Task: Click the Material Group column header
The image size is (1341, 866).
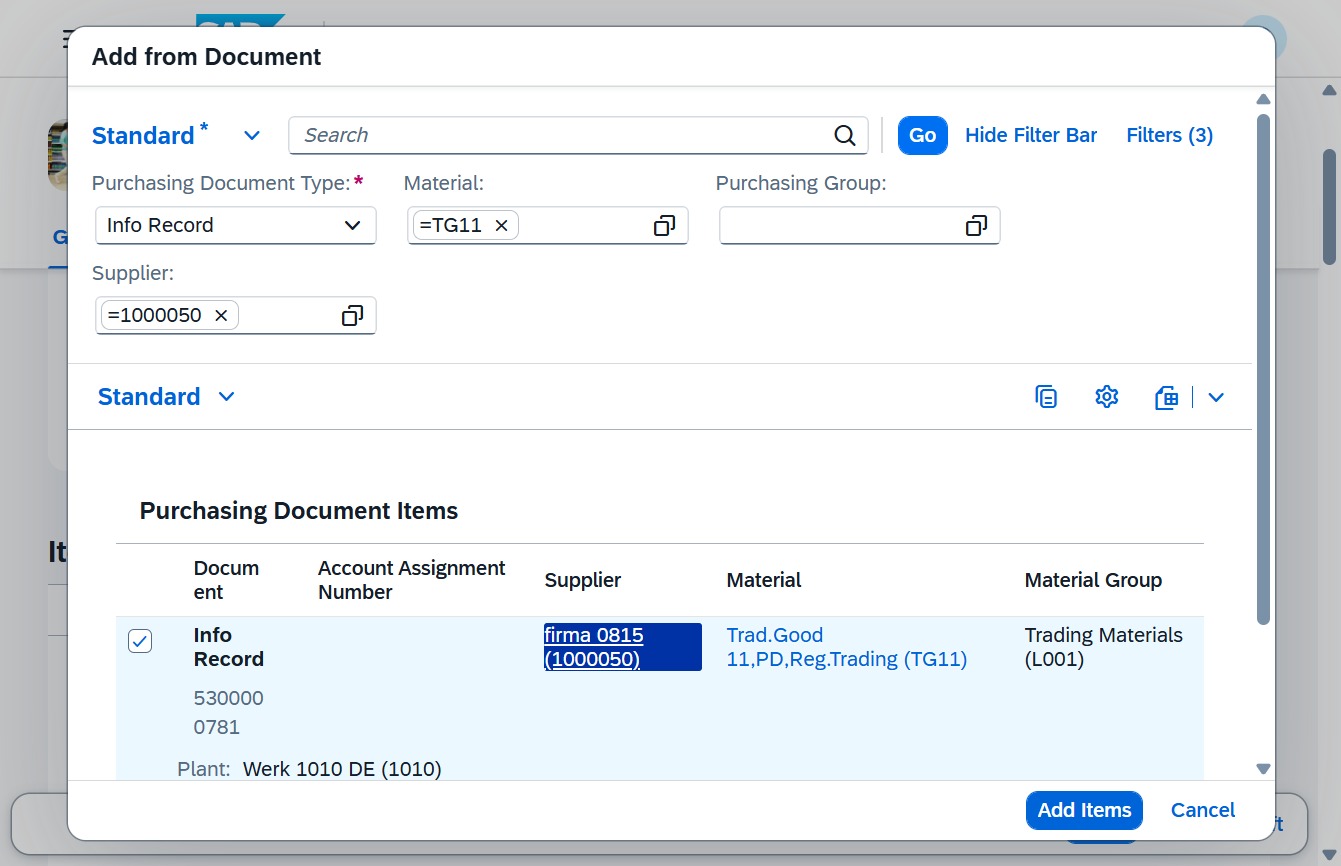Action: pos(1093,580)
